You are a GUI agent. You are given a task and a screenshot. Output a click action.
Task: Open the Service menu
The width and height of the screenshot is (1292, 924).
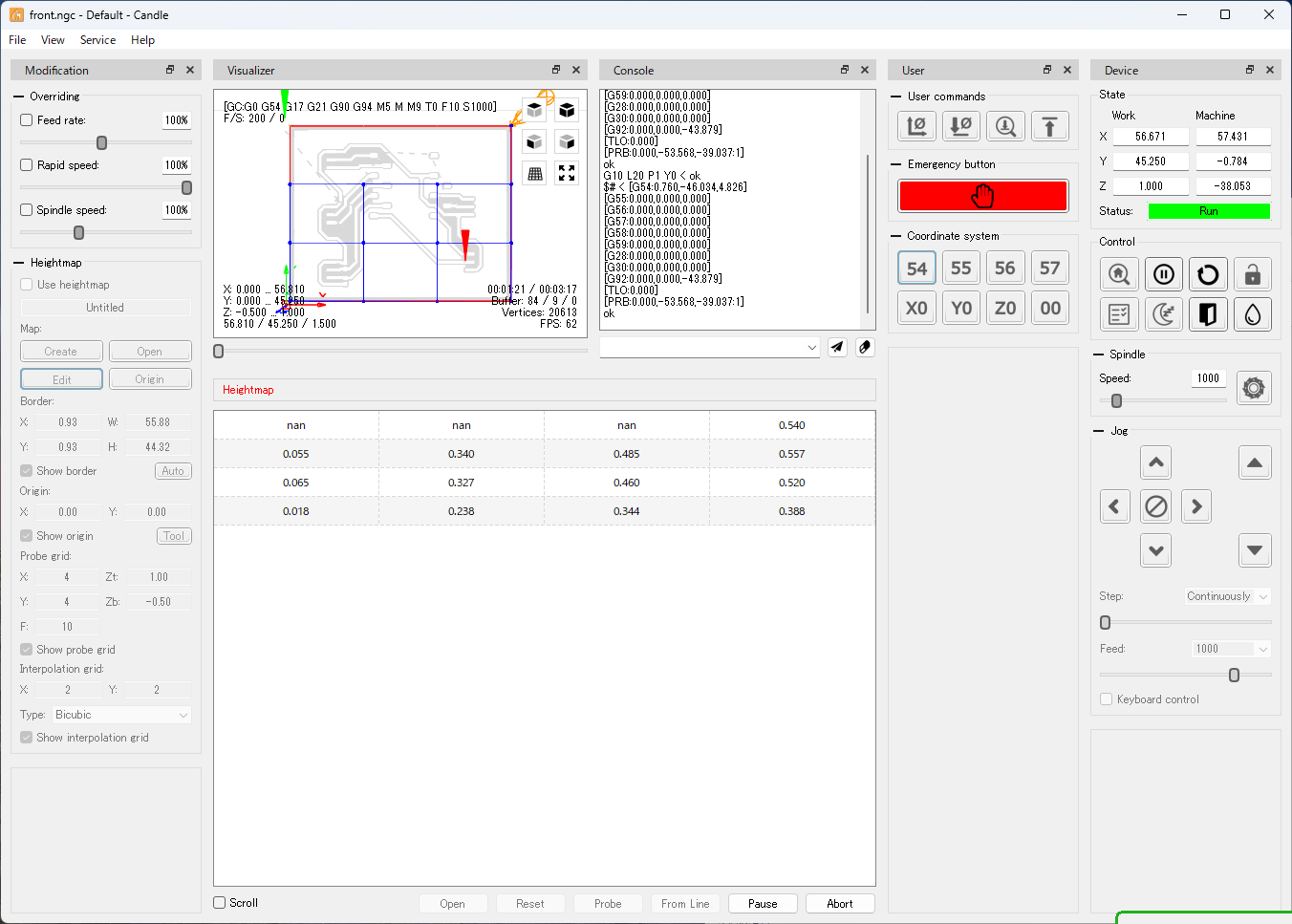pos(97,40)
